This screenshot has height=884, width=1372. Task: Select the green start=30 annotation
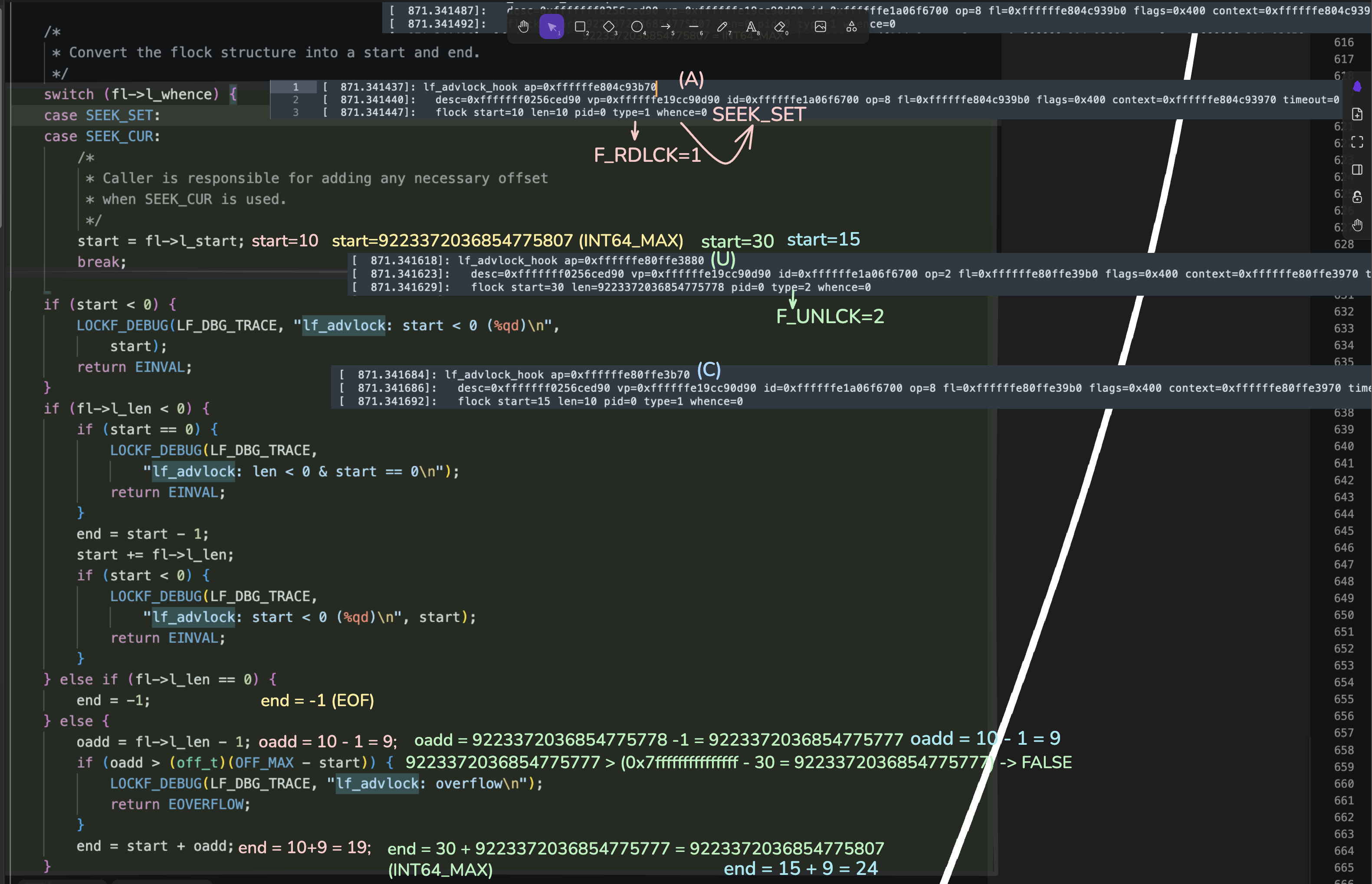737,241
